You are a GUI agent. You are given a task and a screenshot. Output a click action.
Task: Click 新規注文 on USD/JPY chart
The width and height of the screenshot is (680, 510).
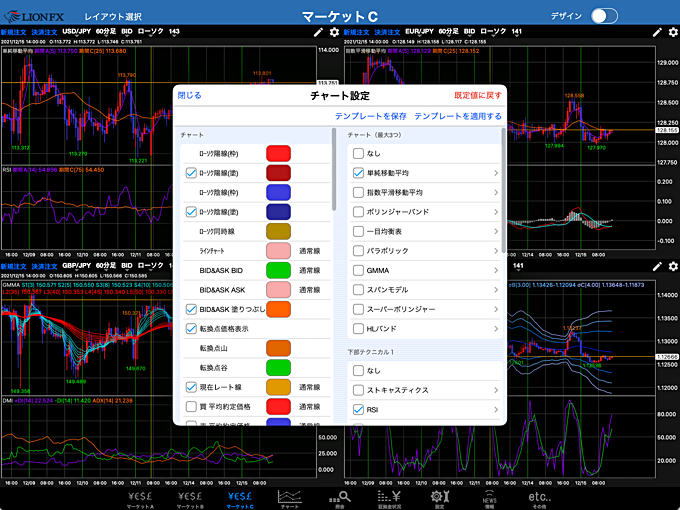pos(13,32)
